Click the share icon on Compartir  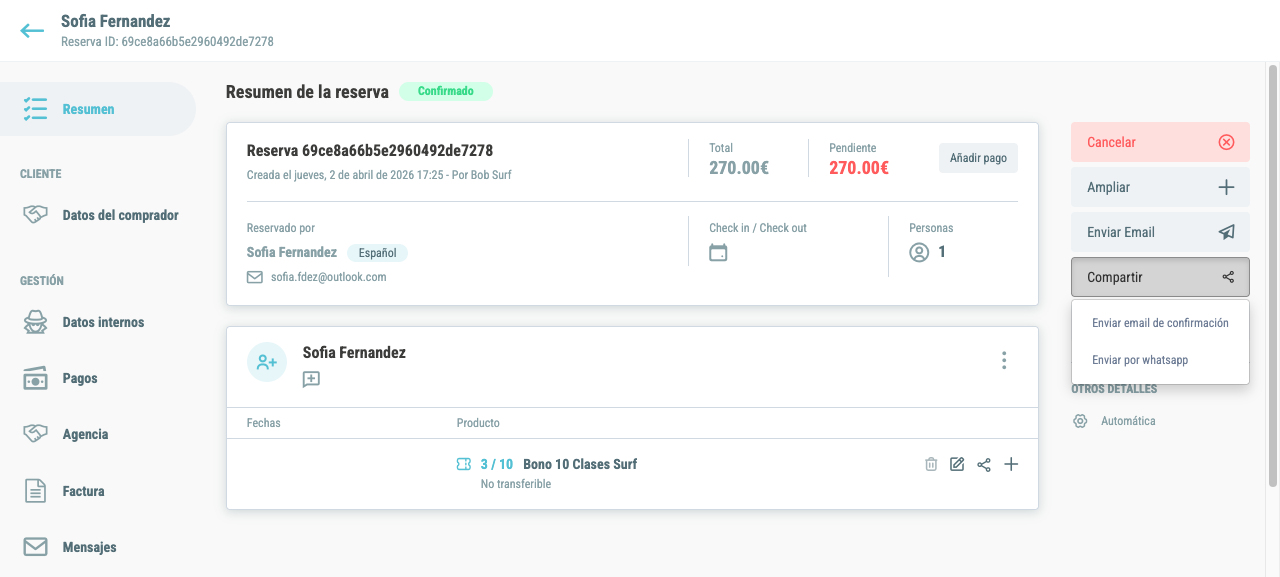click(1228, 277)
